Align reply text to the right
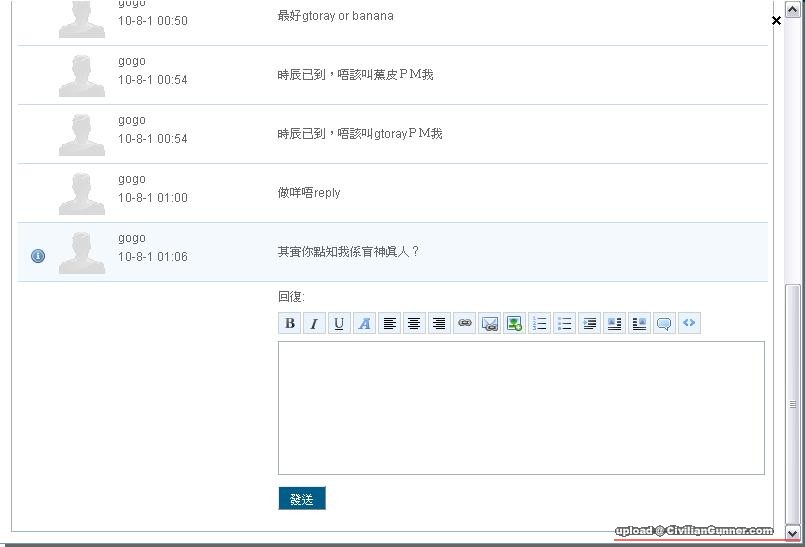805x547 pixels. (x=439, y=323)
